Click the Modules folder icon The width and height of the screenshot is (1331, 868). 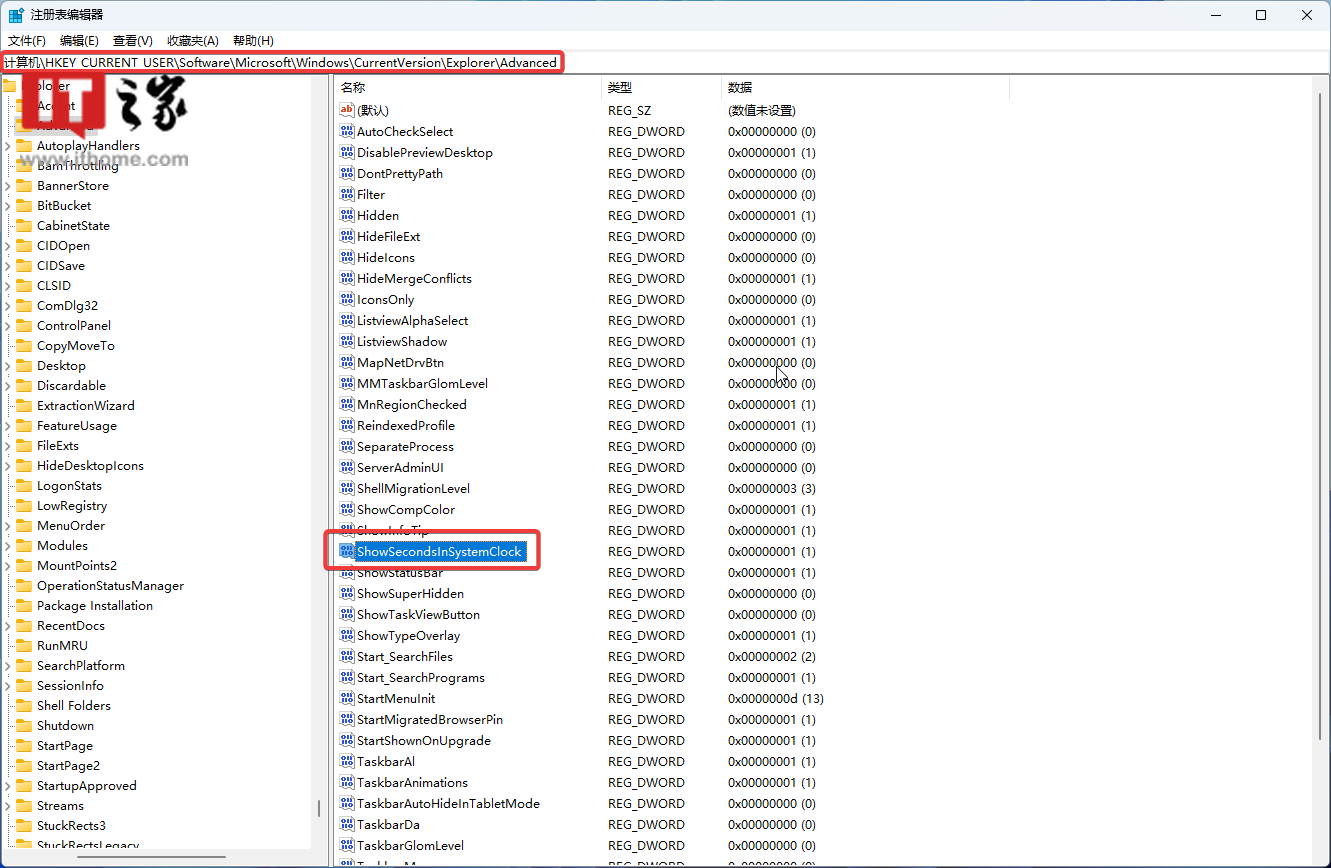pos(24,545)
